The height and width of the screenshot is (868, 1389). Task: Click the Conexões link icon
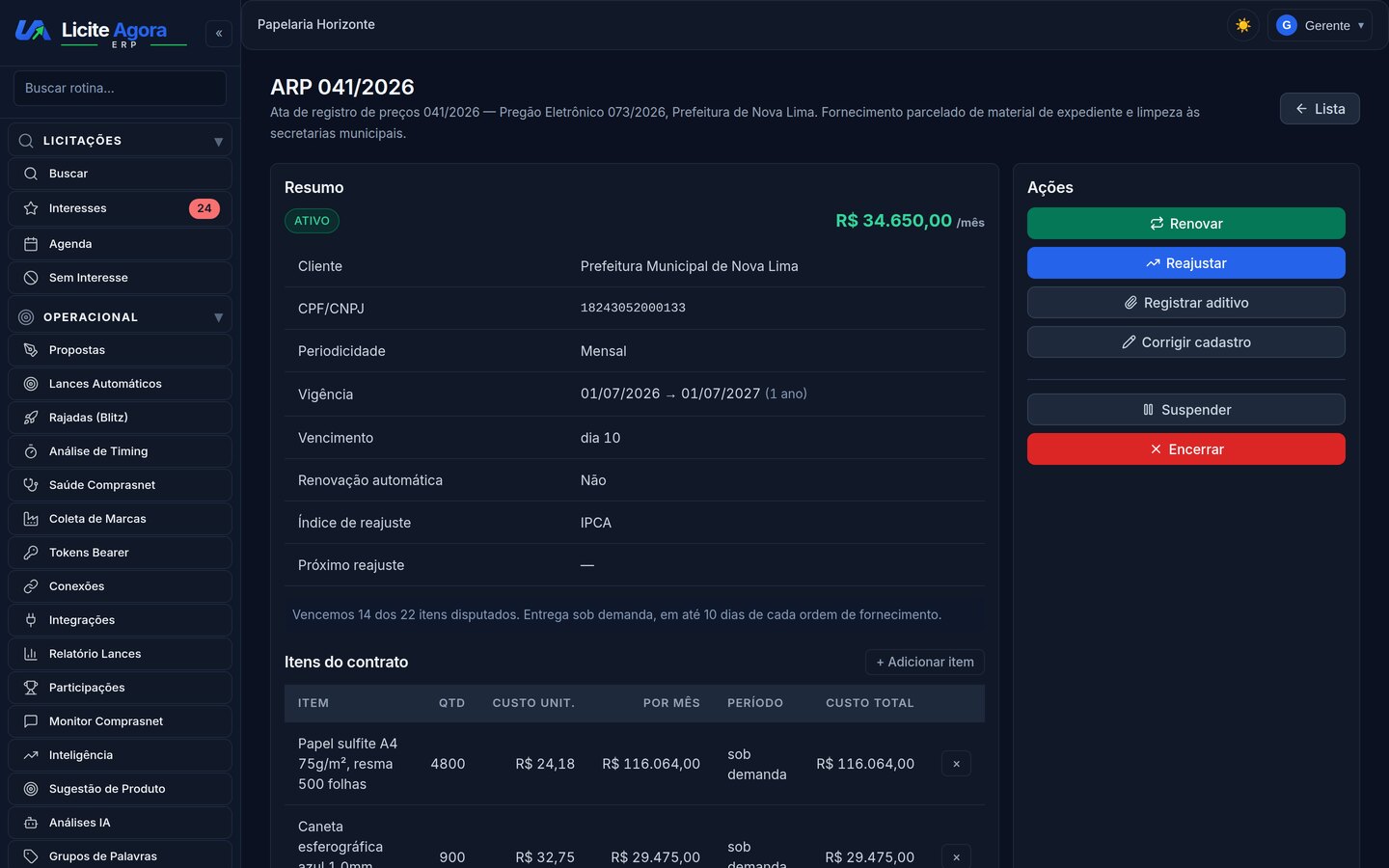(x=31, y=586)
